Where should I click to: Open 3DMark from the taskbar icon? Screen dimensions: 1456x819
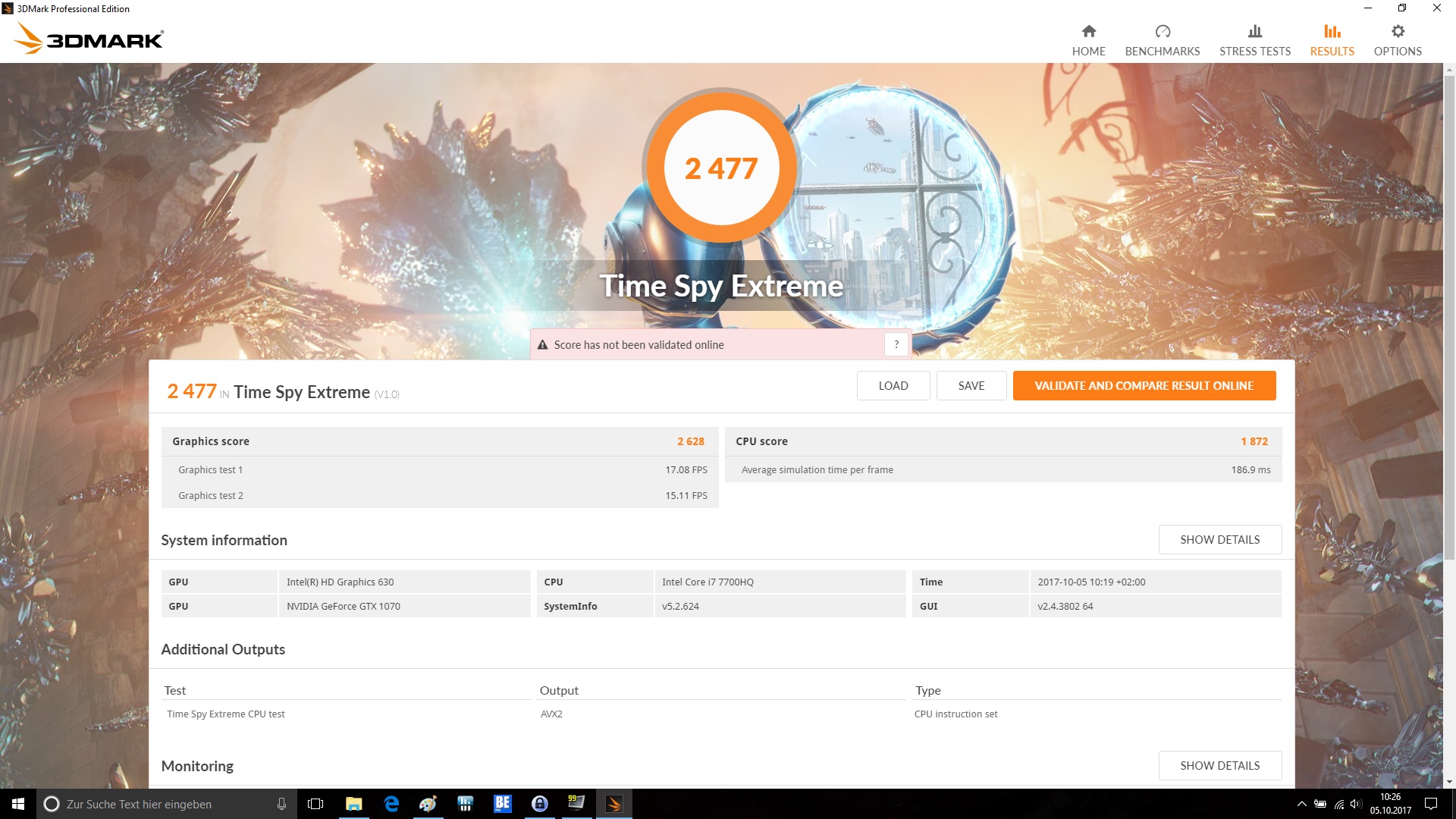(613, 804)
